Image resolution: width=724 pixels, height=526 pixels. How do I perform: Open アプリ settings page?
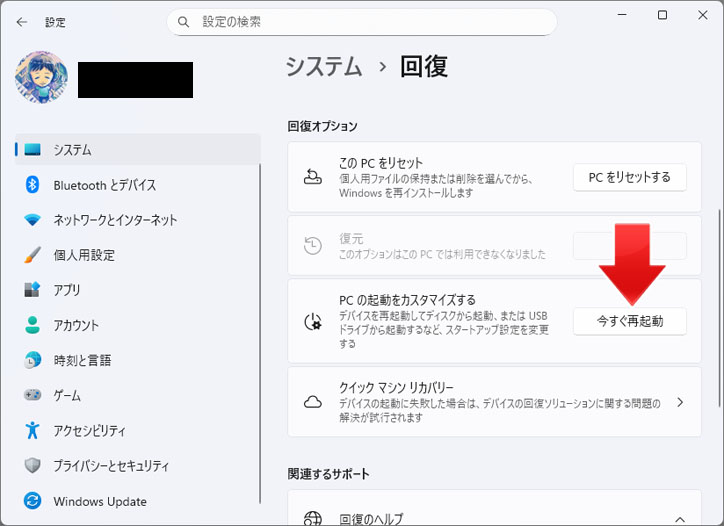click(67, 290)
